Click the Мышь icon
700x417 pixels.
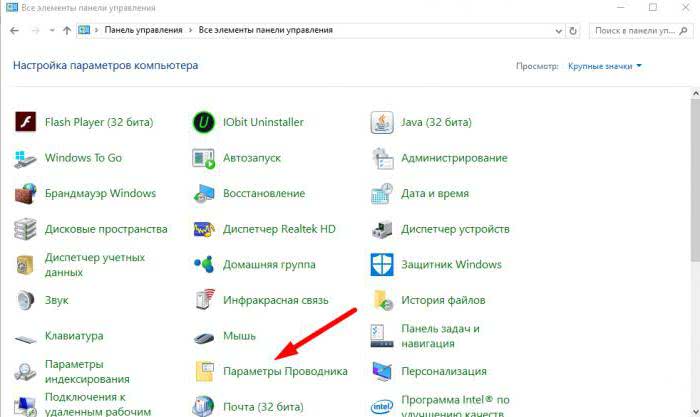point(204,338)
